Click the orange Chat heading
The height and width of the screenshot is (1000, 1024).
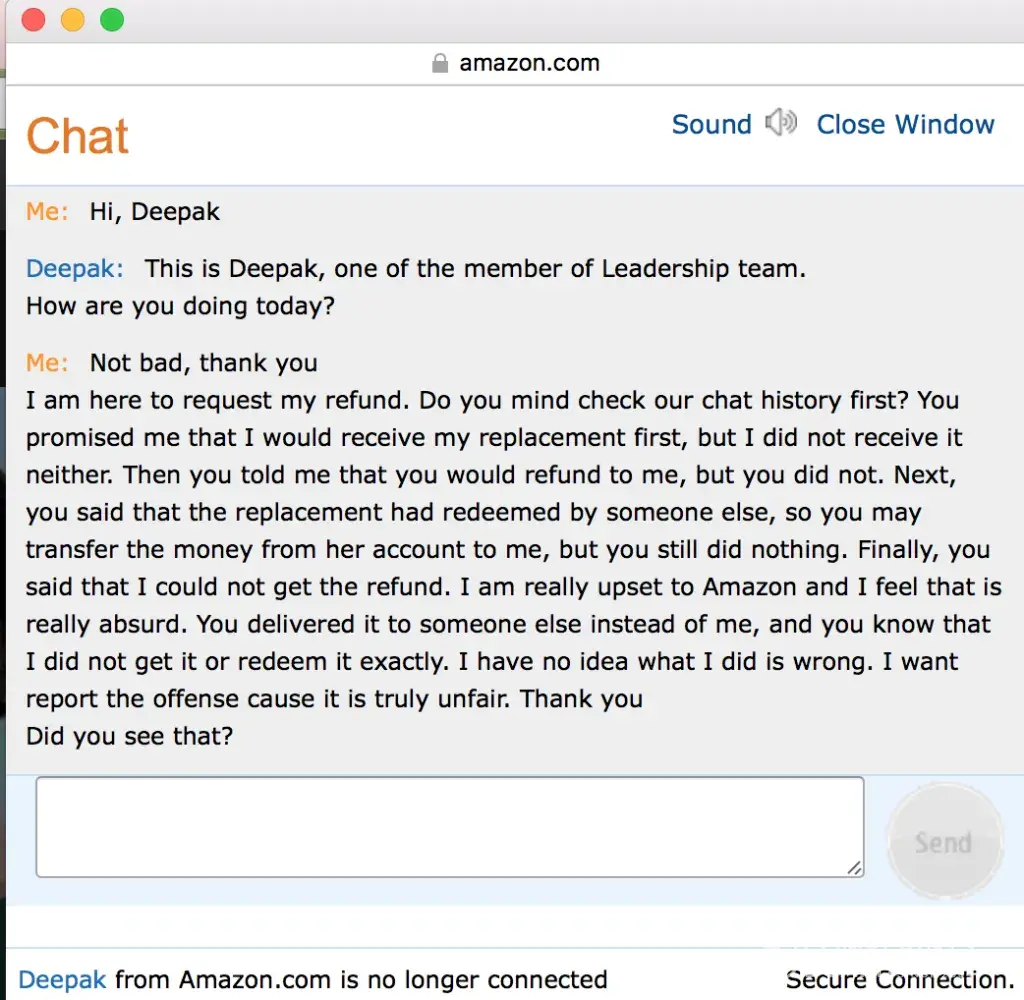tap(78, 136)
